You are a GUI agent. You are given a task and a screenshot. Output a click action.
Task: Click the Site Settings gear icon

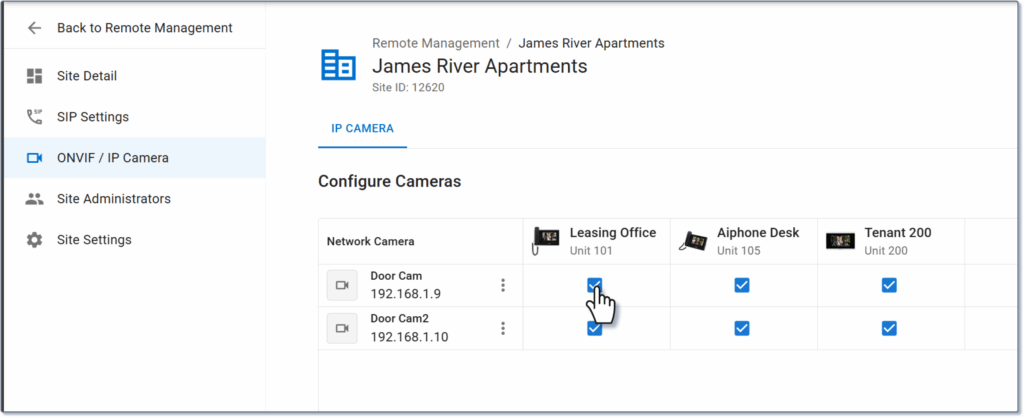(x=35, y=240)
